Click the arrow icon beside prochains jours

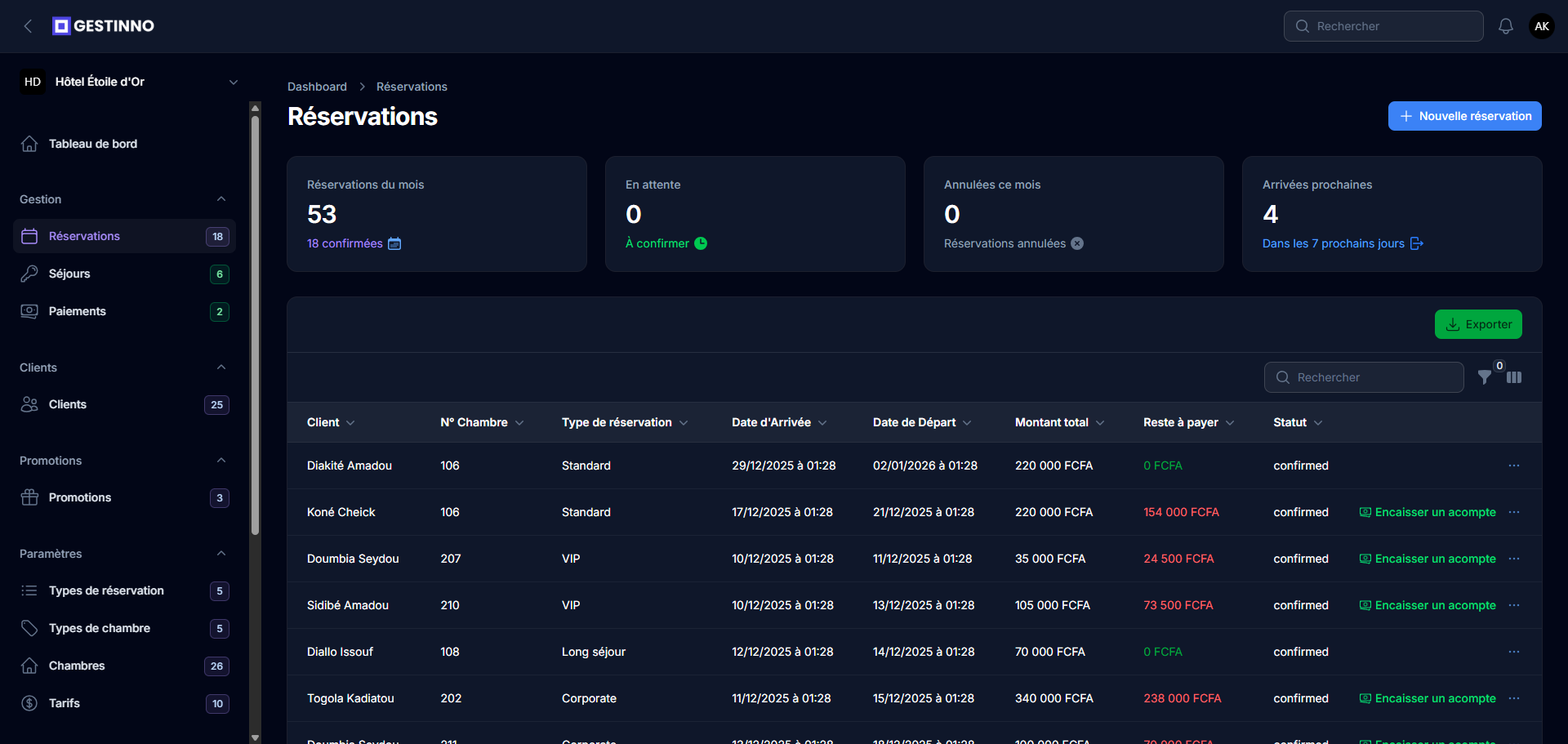tap(1417, 243)
